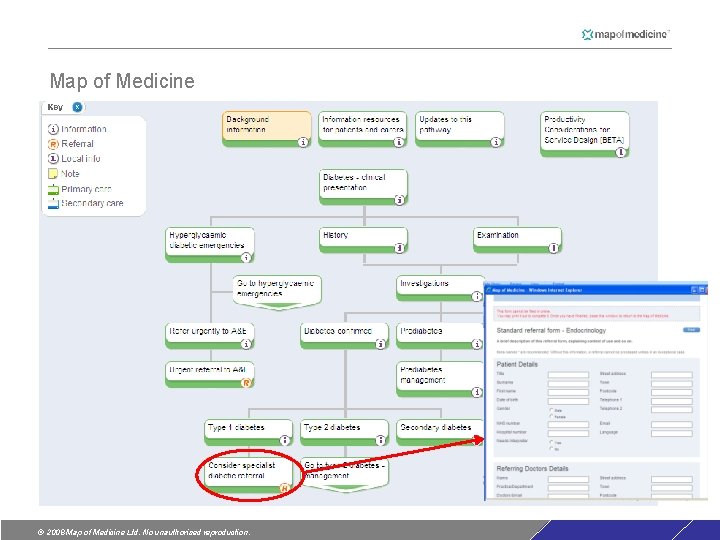Open referral icon on Urgent referral to A&E
The width and height of the screenshot is (720, 540).
point(247,382)
